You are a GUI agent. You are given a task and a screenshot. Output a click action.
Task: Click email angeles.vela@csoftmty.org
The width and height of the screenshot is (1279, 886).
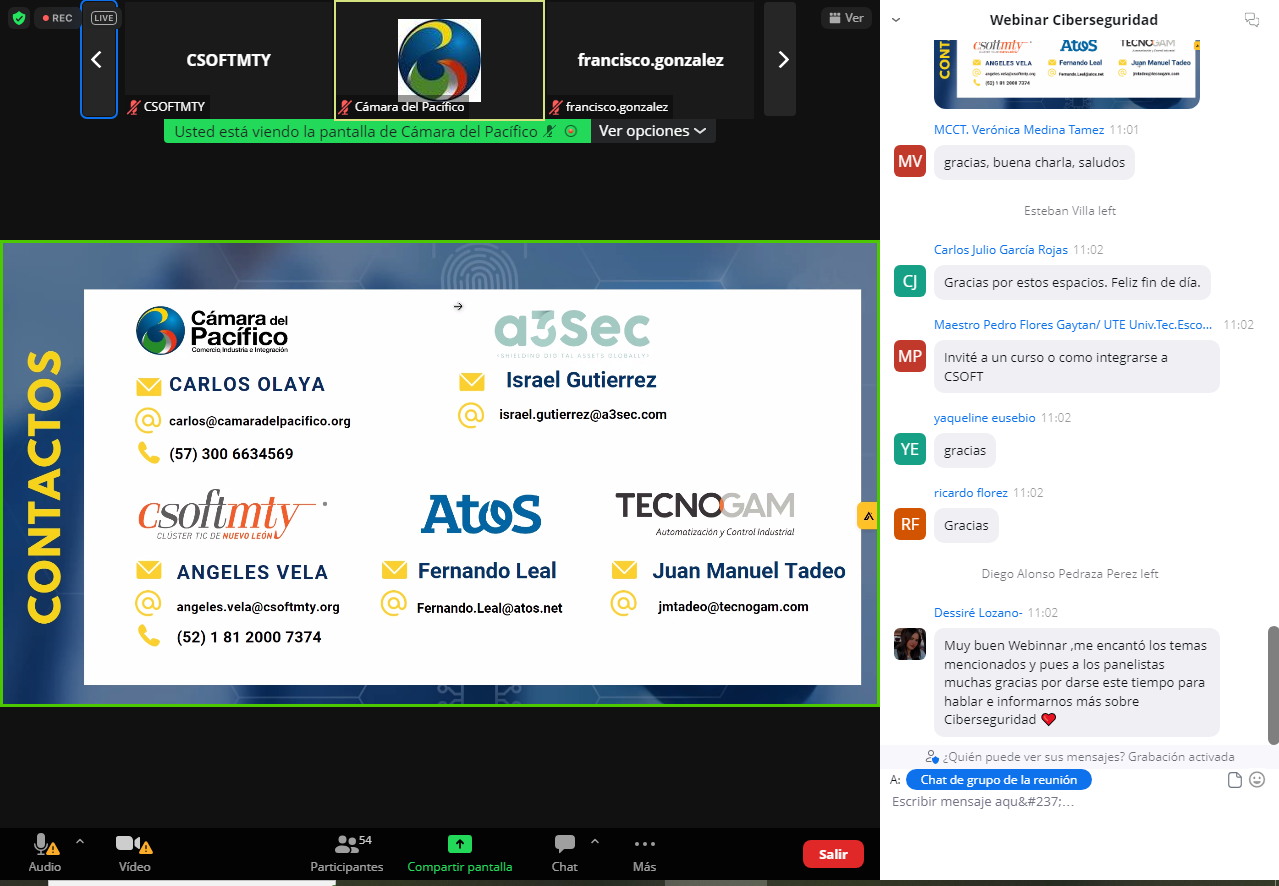pyautogui.click(x=258, y=606)
